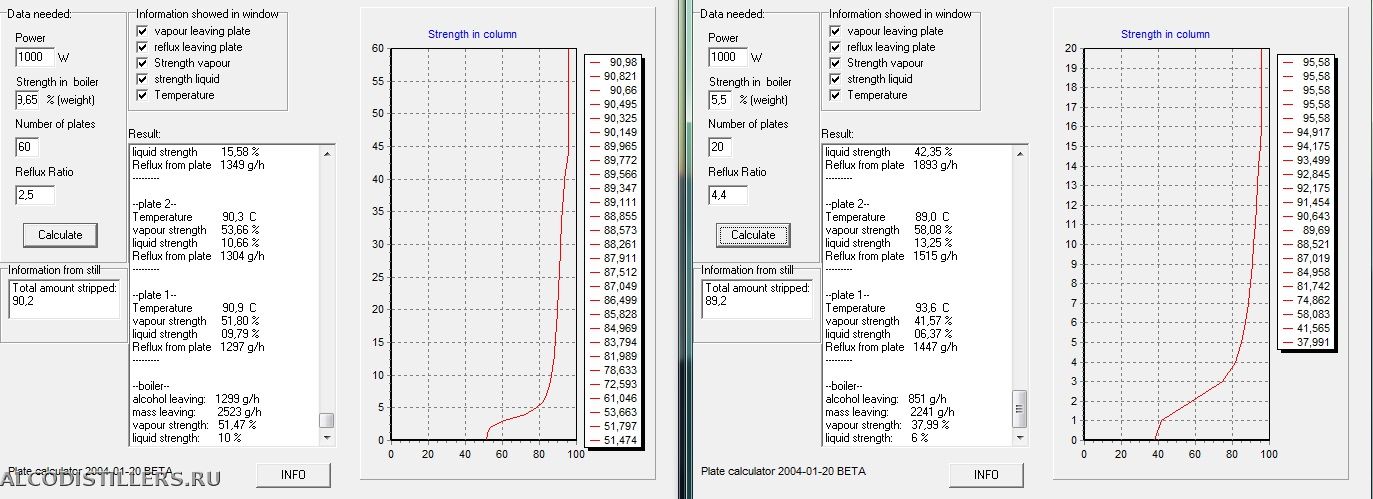This screenshot has width=1373, height=499.
Task: Click left Result list scroll-down arrow
Action: (326, 437)
